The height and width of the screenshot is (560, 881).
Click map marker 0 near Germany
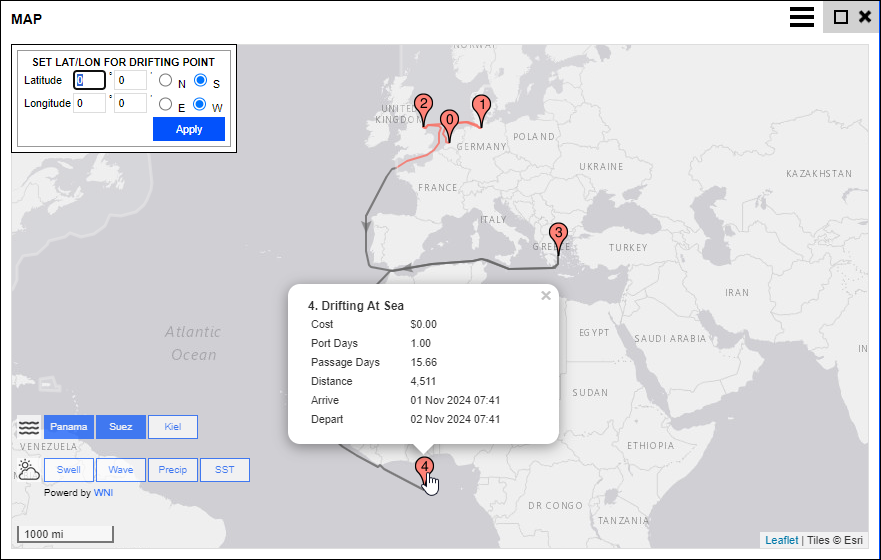coord(449,121)
